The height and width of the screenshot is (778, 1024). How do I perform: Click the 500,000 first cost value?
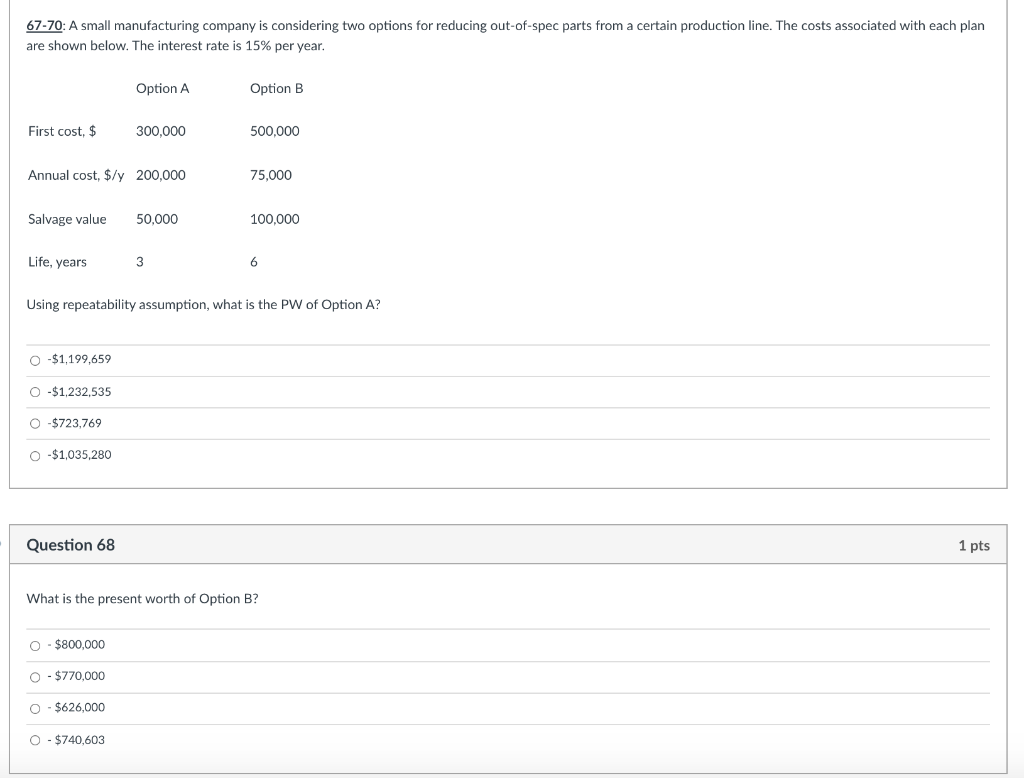[x=275, y=131]
